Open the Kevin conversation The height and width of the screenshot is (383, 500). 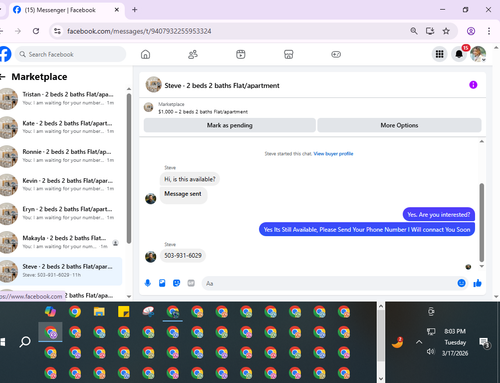(x=61, y=185)
